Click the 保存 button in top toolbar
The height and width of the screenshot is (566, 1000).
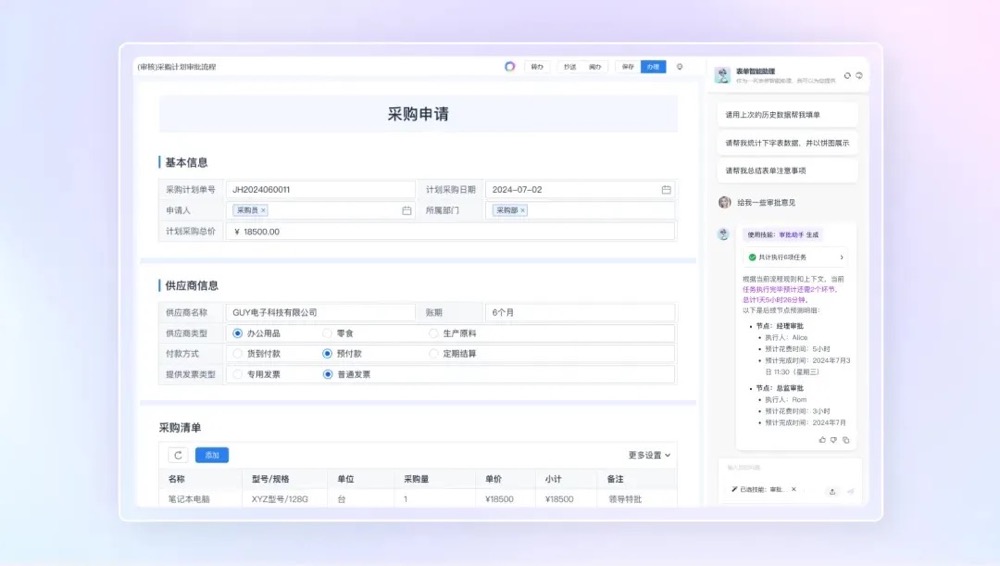tap(628, 67)
